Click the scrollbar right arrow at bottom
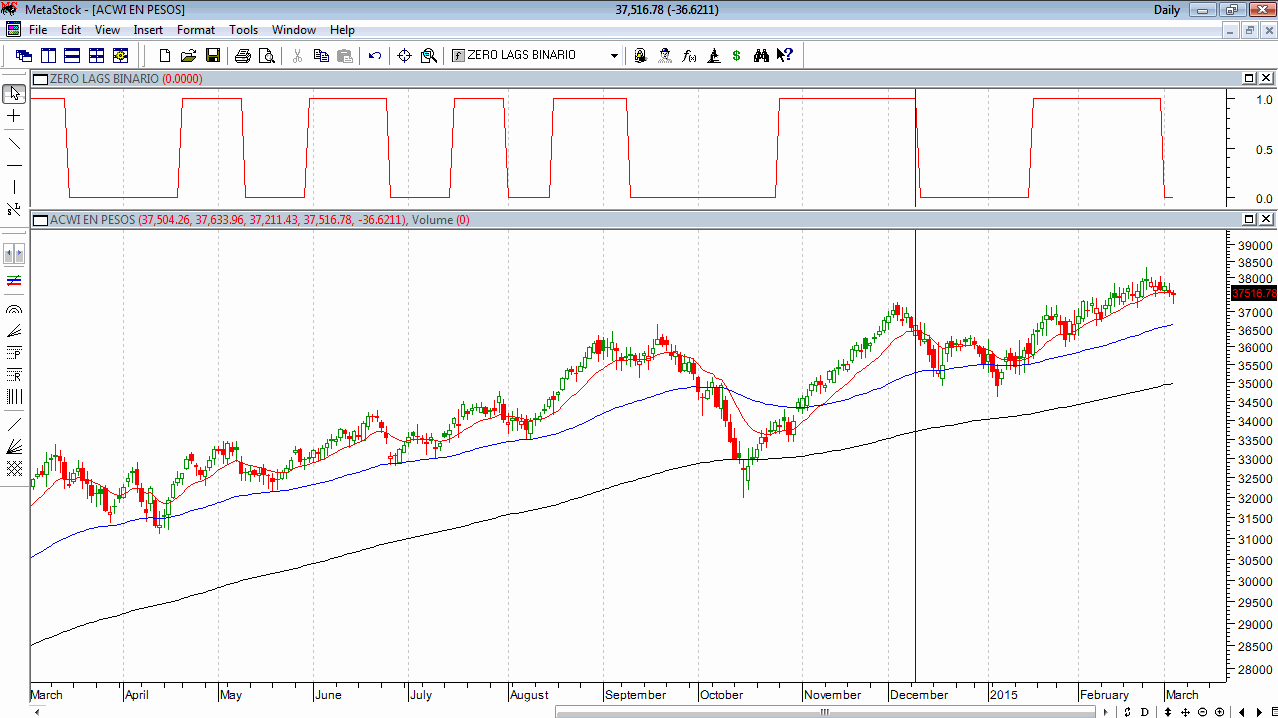The image size is (1278, 718). pyautogui.click(x=1105, y=712)
